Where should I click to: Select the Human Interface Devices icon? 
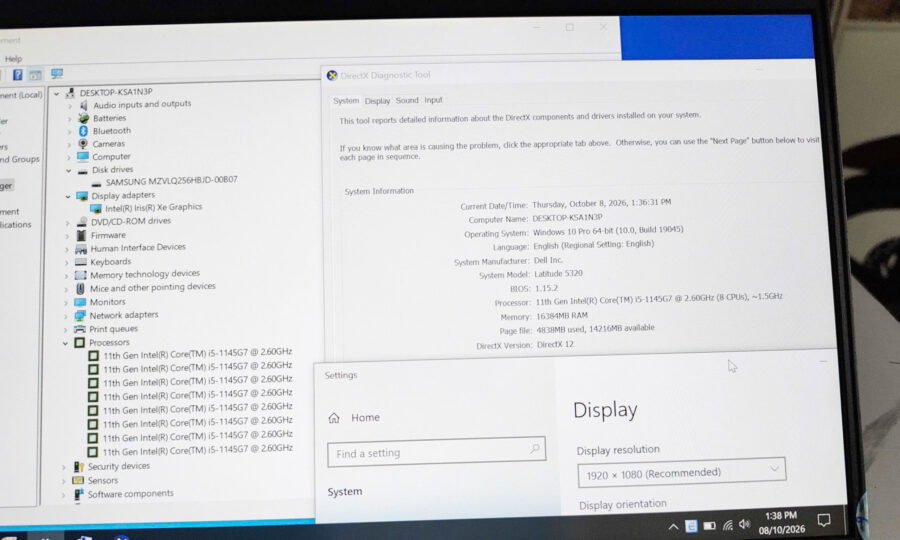81,248
